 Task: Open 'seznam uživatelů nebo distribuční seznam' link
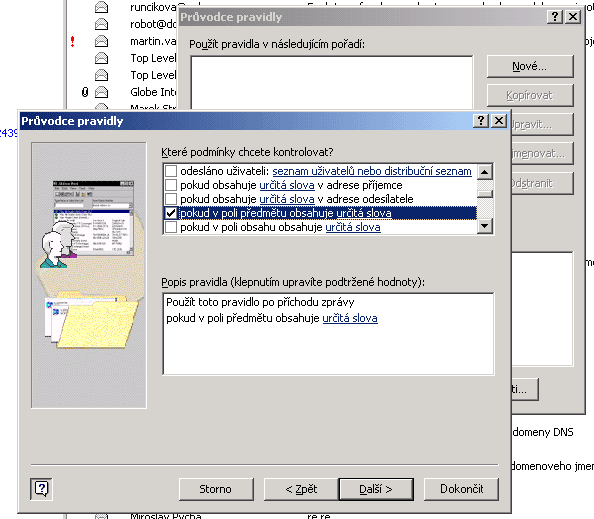(x=372, y=171)
